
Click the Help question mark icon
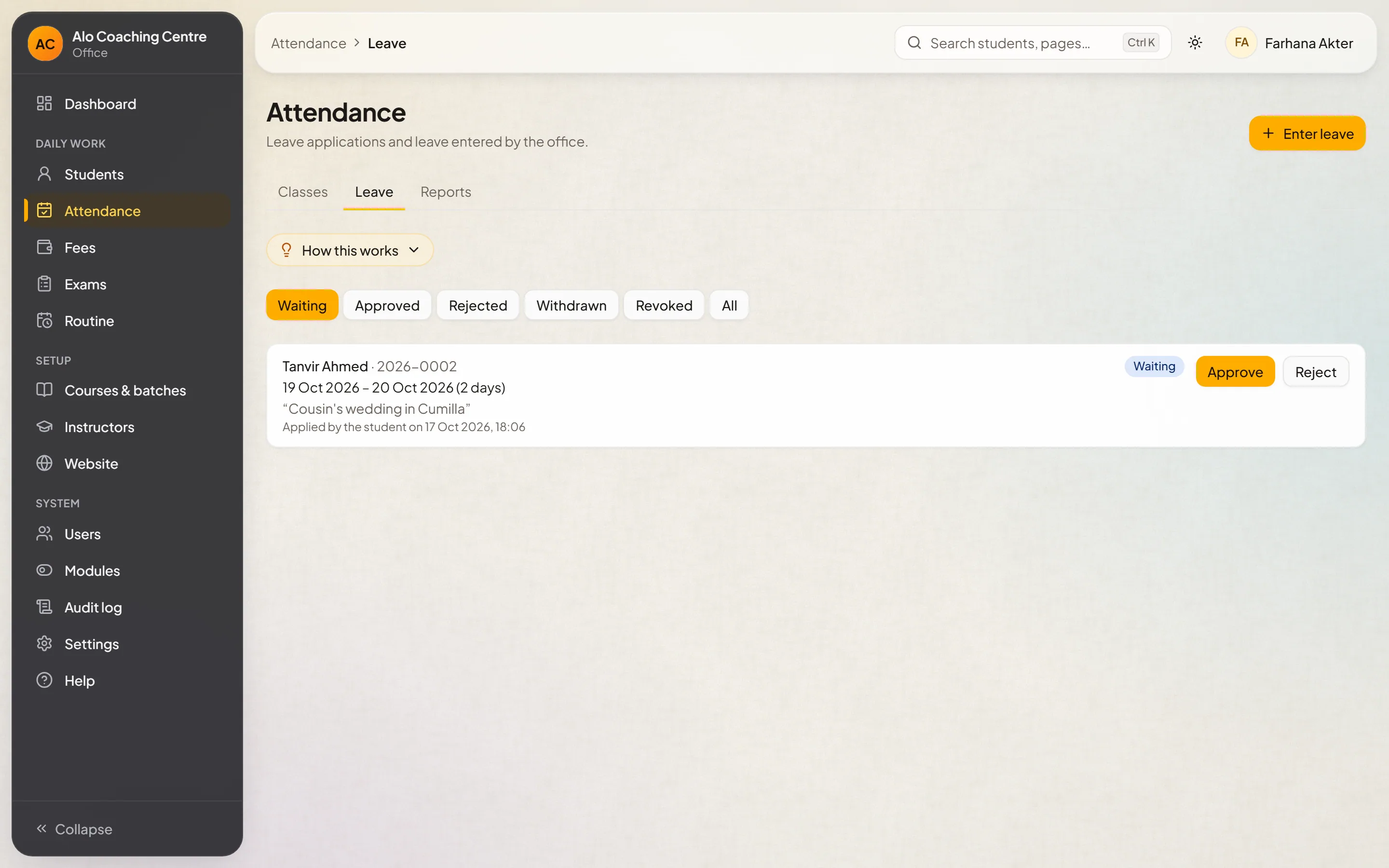pyautogui.click(x=44, y=680)
